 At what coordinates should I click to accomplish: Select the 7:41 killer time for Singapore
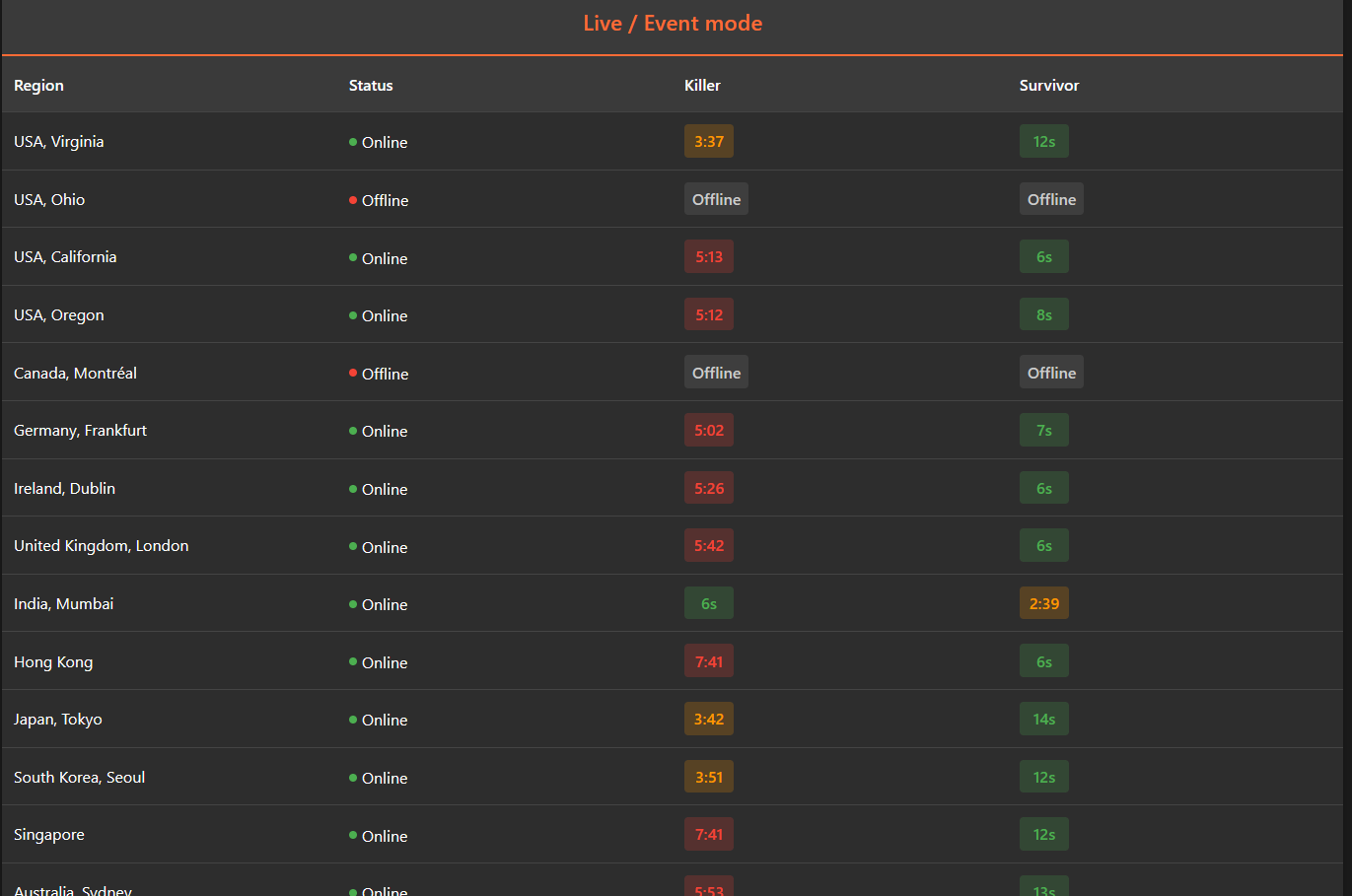pos(709,834)
